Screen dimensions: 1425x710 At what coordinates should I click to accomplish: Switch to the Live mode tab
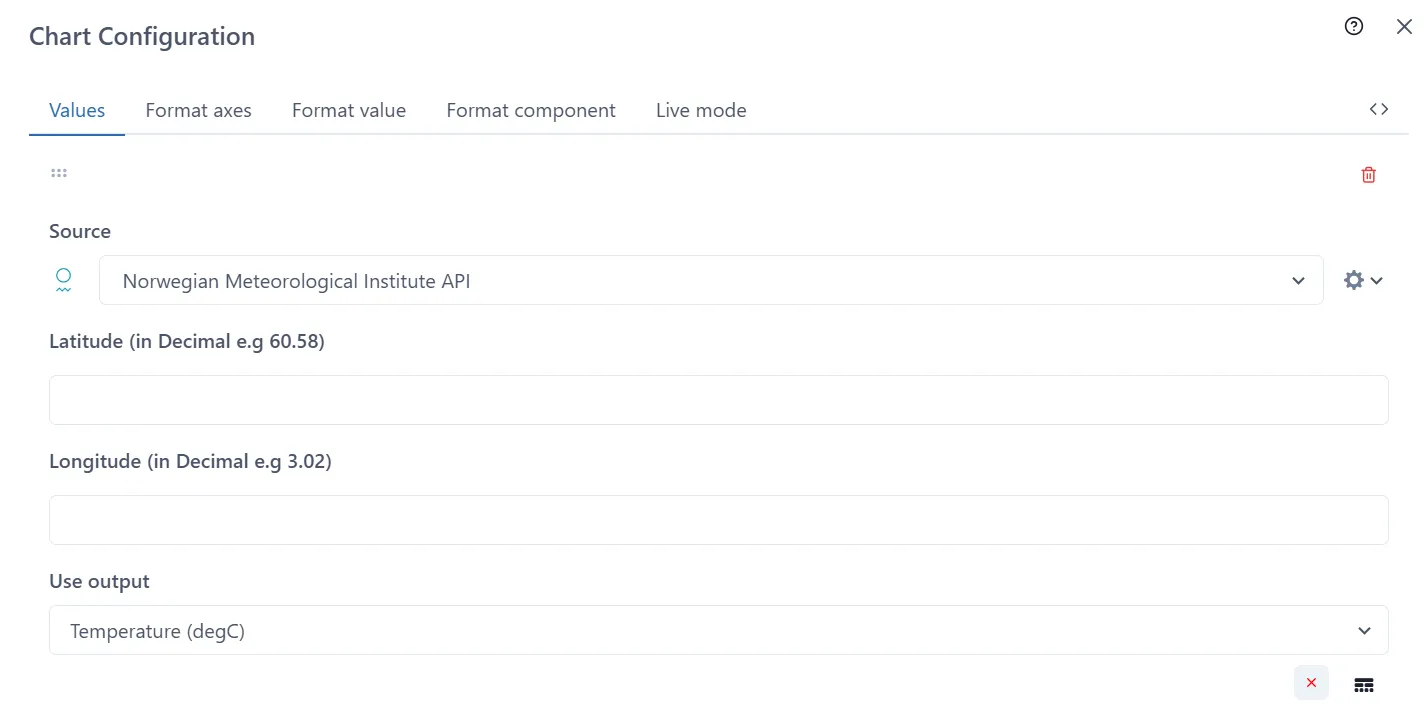700,110
